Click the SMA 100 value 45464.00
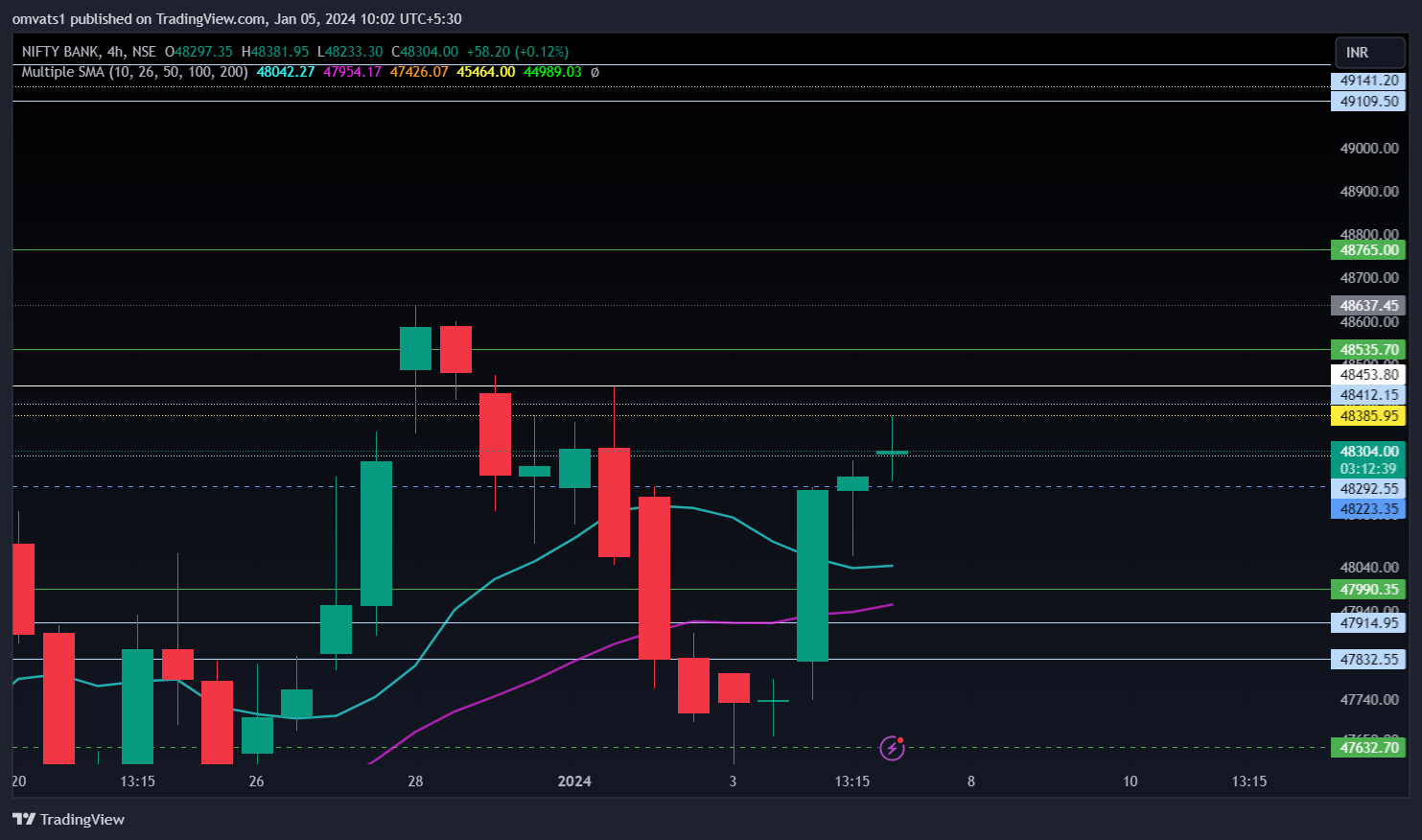Viewport: 1422px width, 840px height. (486, 72)
